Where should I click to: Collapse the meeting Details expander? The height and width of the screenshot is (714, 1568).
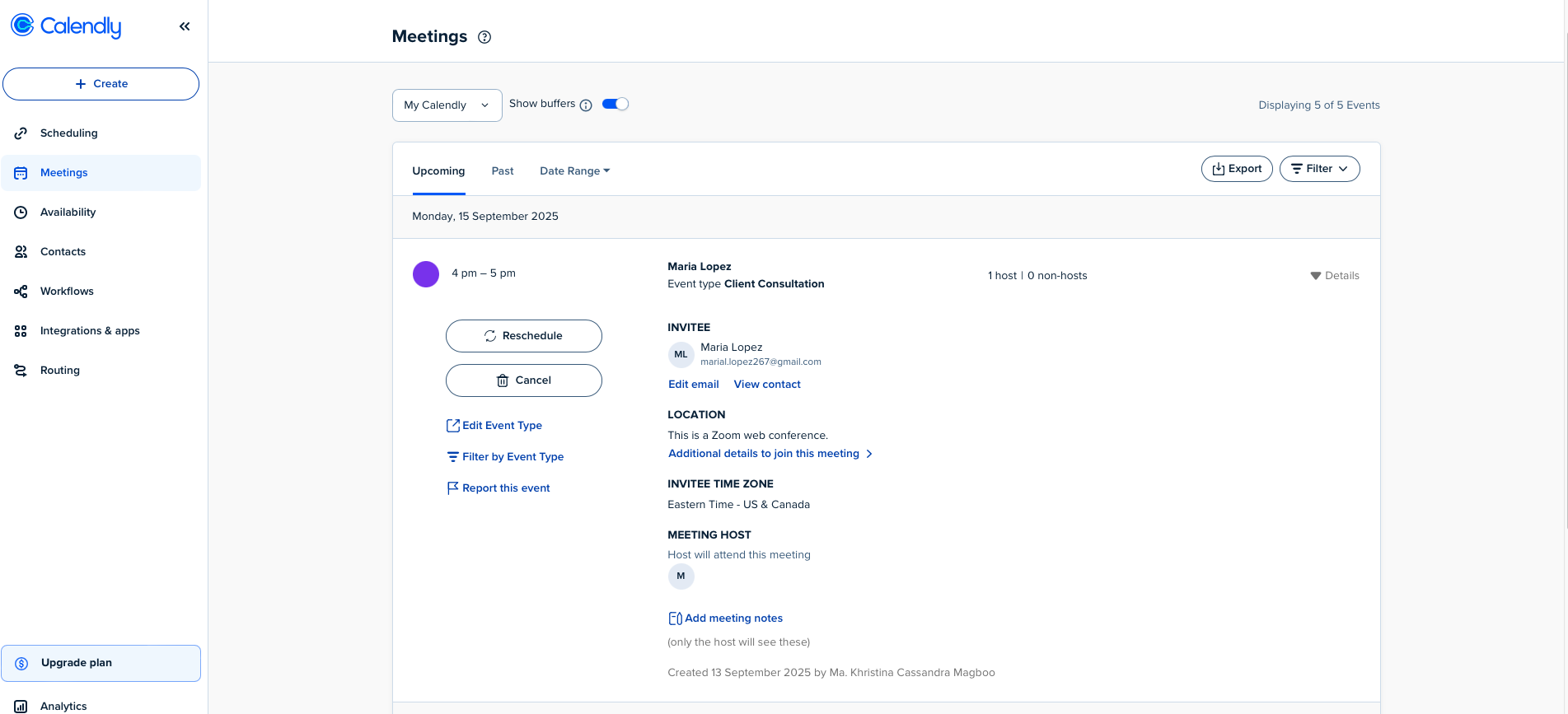(1335, 276)
